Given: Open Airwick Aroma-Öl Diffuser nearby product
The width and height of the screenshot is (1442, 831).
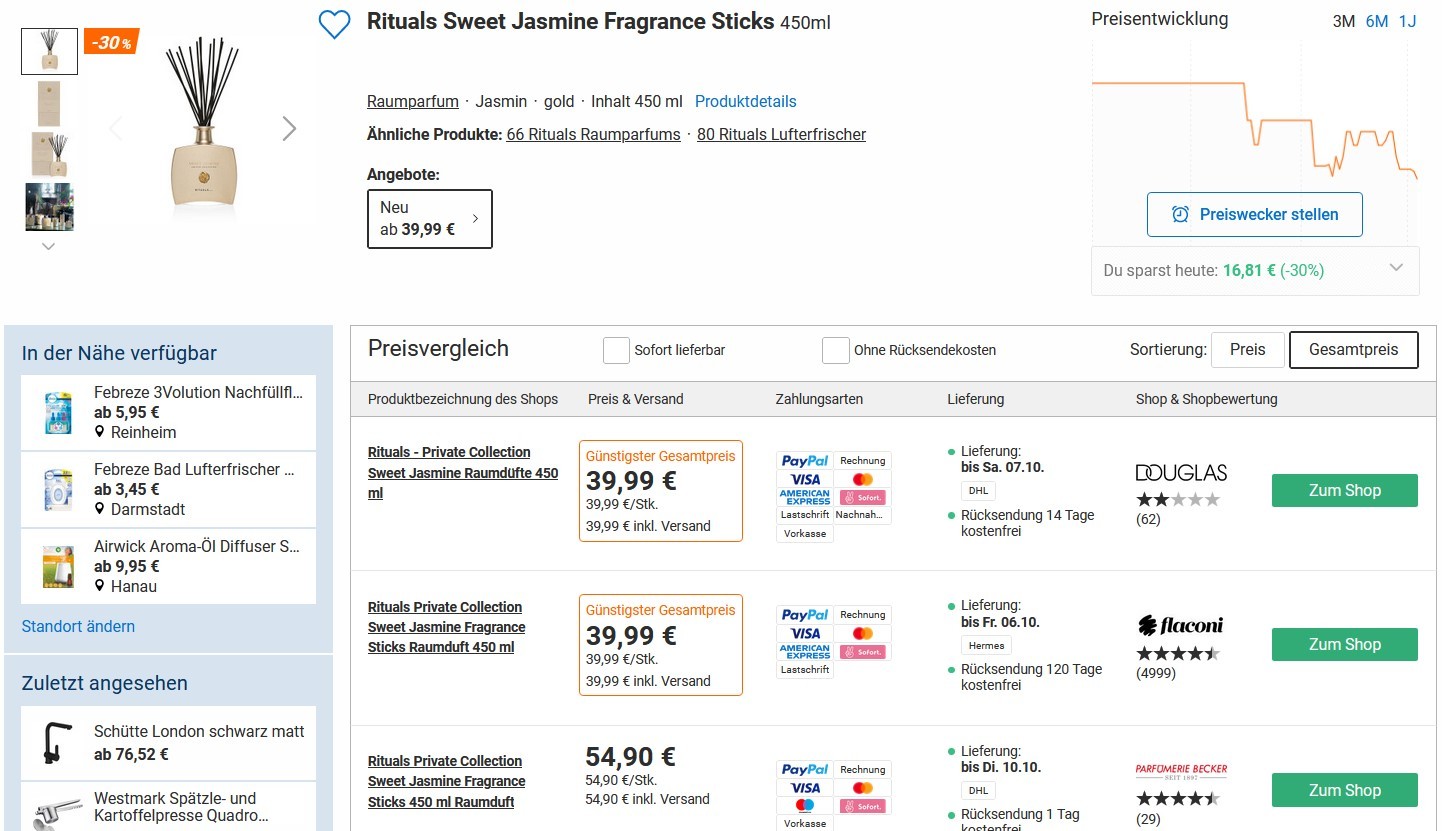Looking at the screenshot, I should coord(169,566).
